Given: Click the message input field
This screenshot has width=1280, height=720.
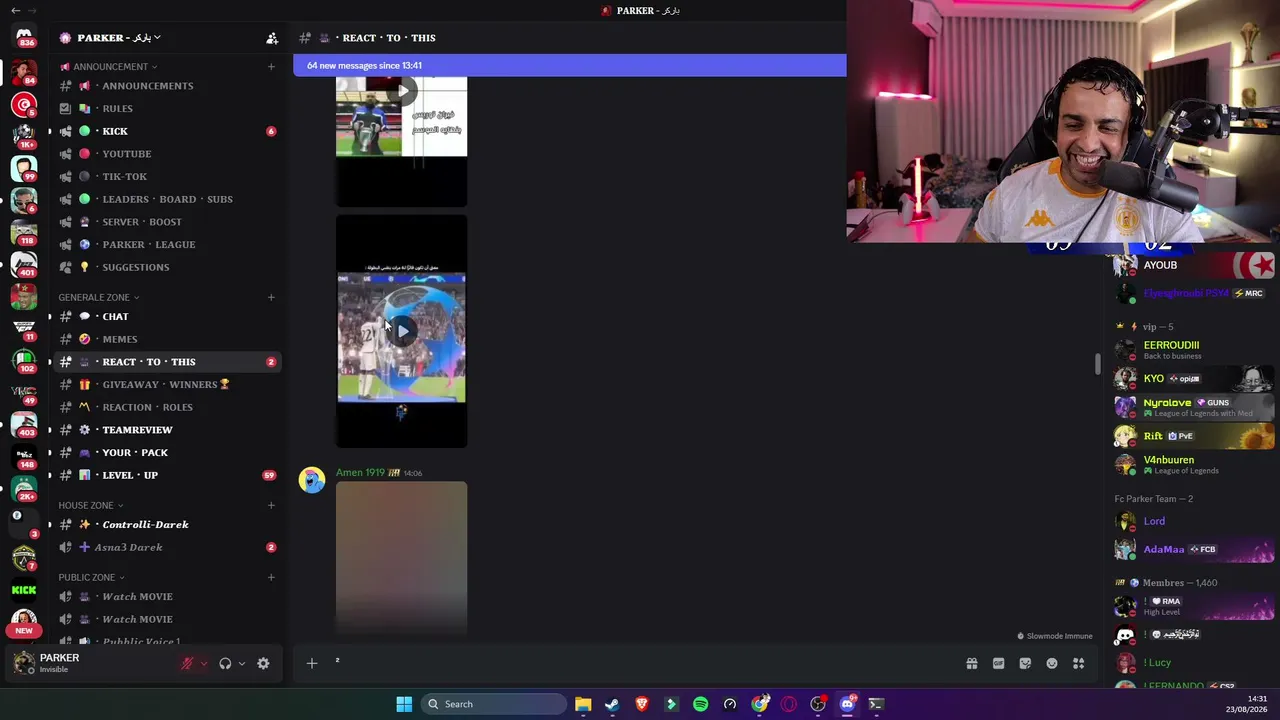Looking at the screenshot, I should pyautogui.click(x=640, y=663).
